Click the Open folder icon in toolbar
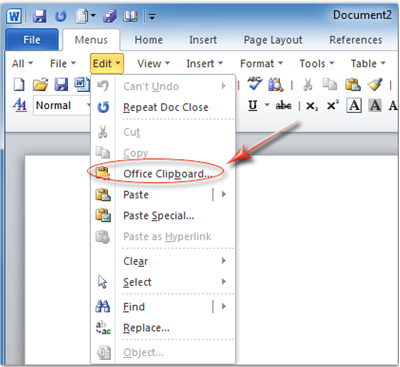Viewport: 400px width, 367px height. tap(40, 85)
